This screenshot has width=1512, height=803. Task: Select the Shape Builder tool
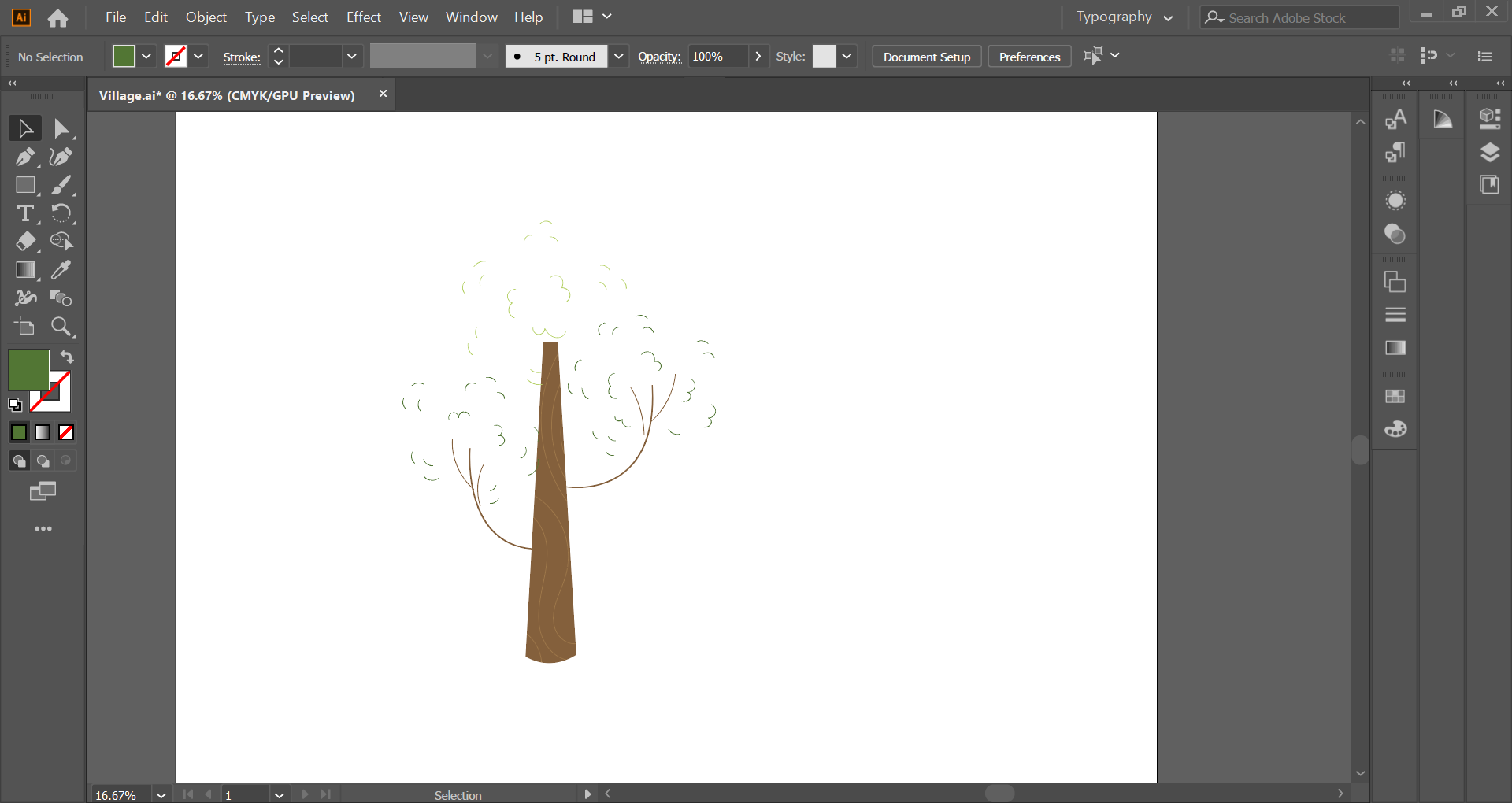pos(61,242)
